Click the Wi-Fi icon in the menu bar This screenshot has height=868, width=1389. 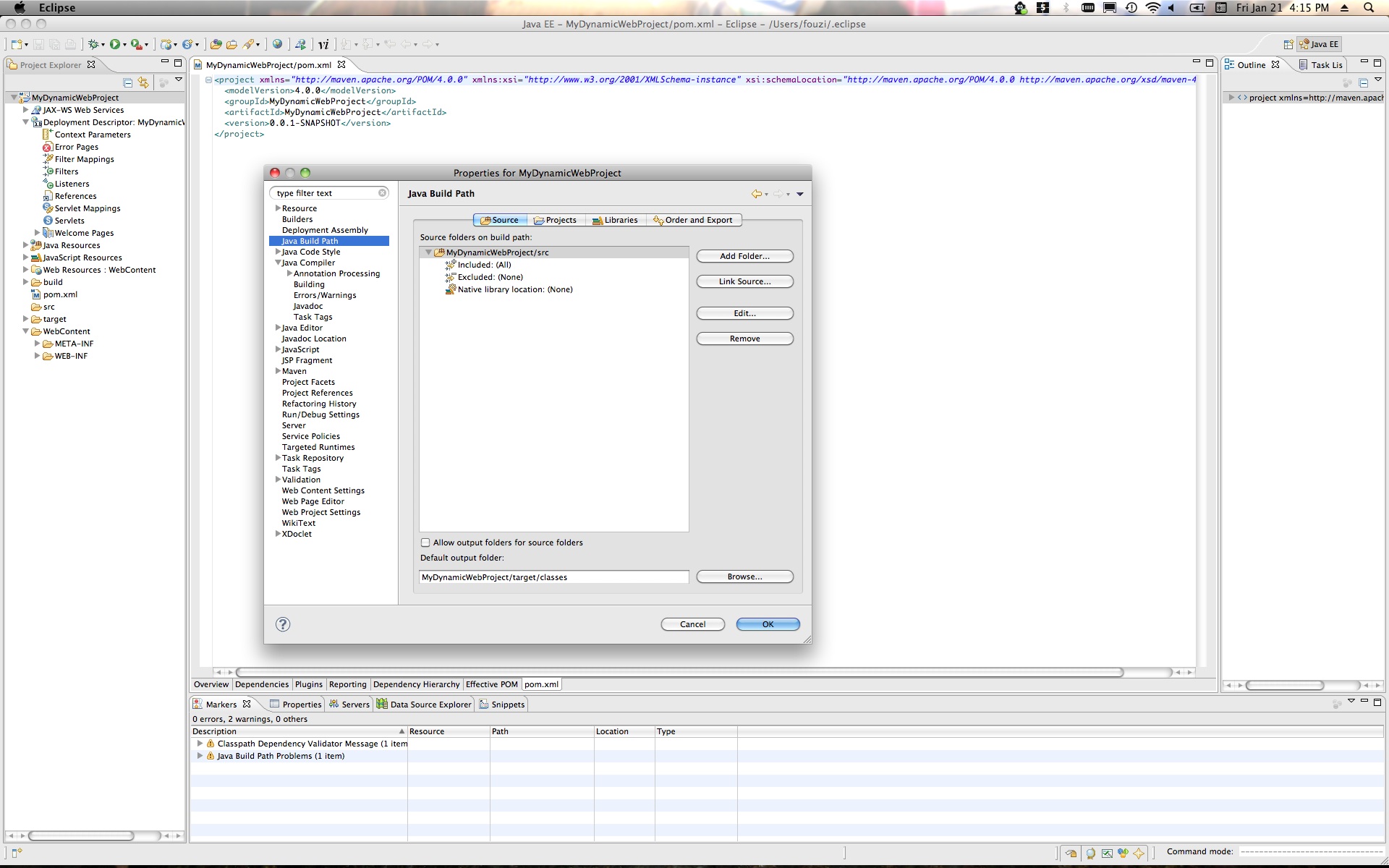pos(1153,8)
